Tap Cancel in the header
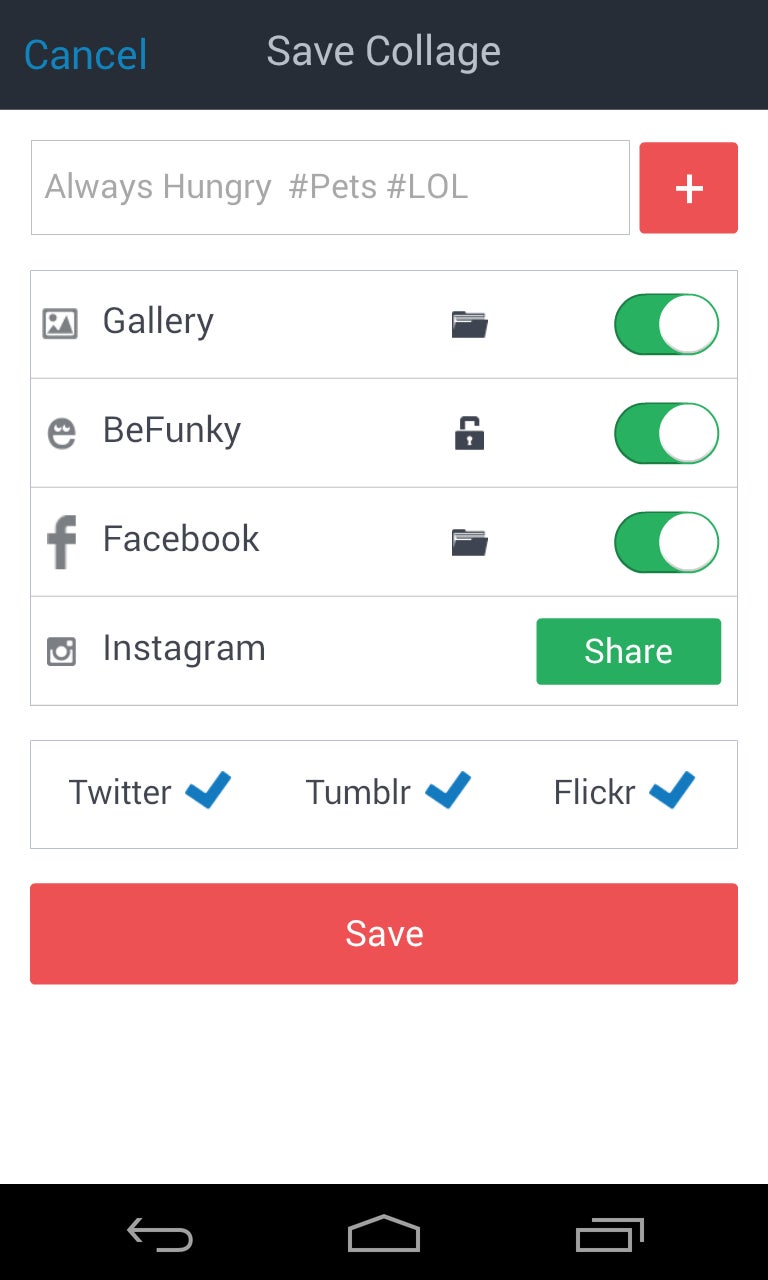Screen dimensions: 768x1280 86,54
